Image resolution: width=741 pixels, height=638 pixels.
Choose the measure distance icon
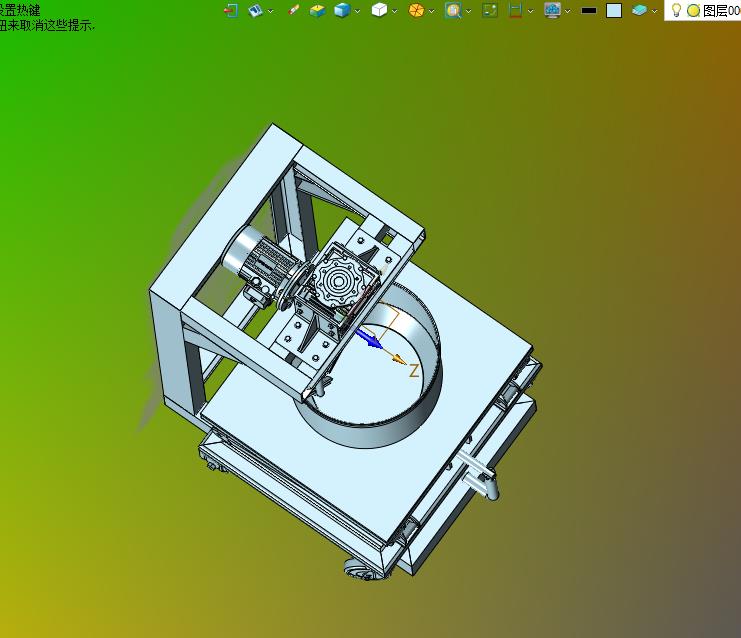click(515, 10)
